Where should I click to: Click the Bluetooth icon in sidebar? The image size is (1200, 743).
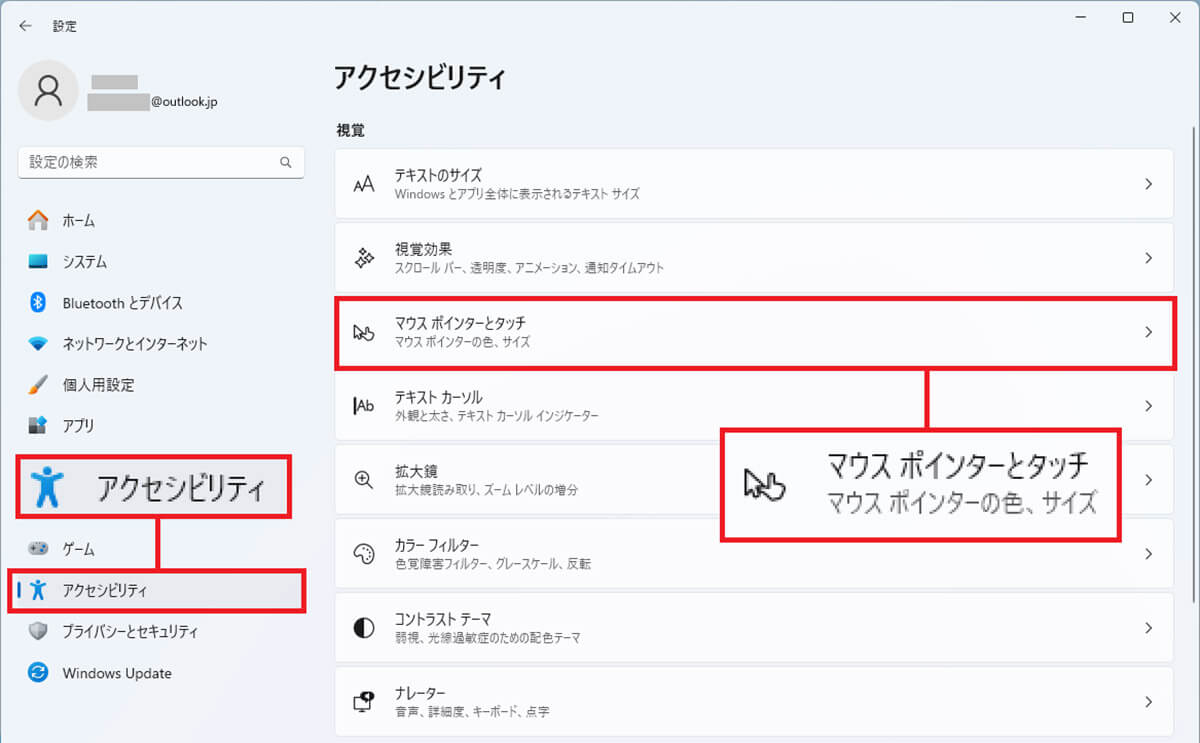(38, 303)
